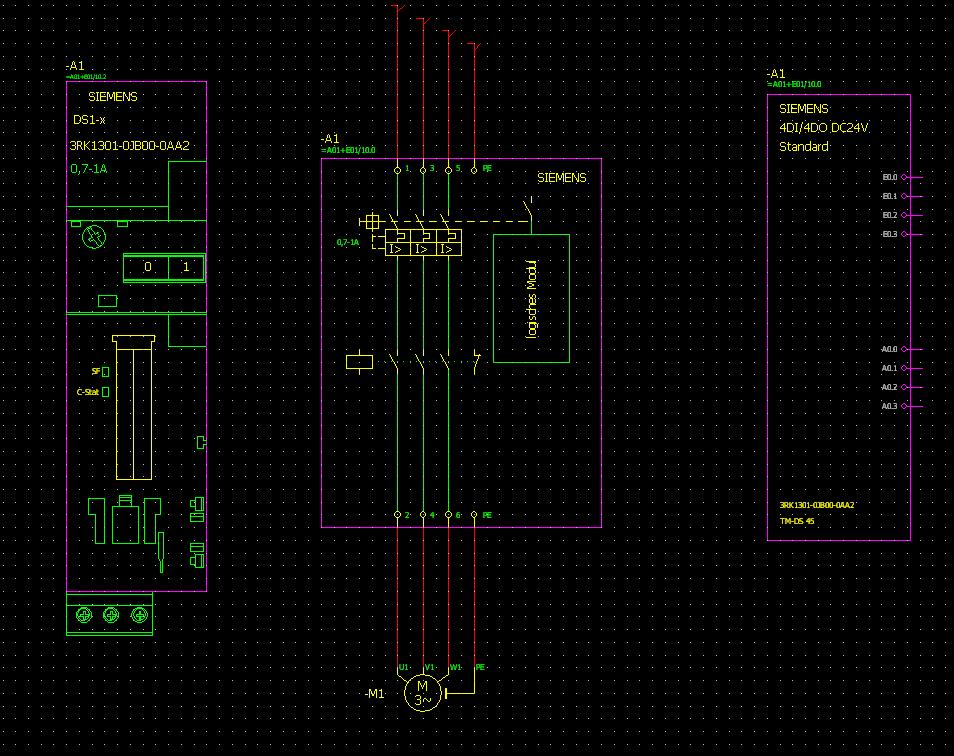The width and height of the screenshot is (954, 756).
Task: Select top terminal 5 of motor starter
Action: (448, 170)
